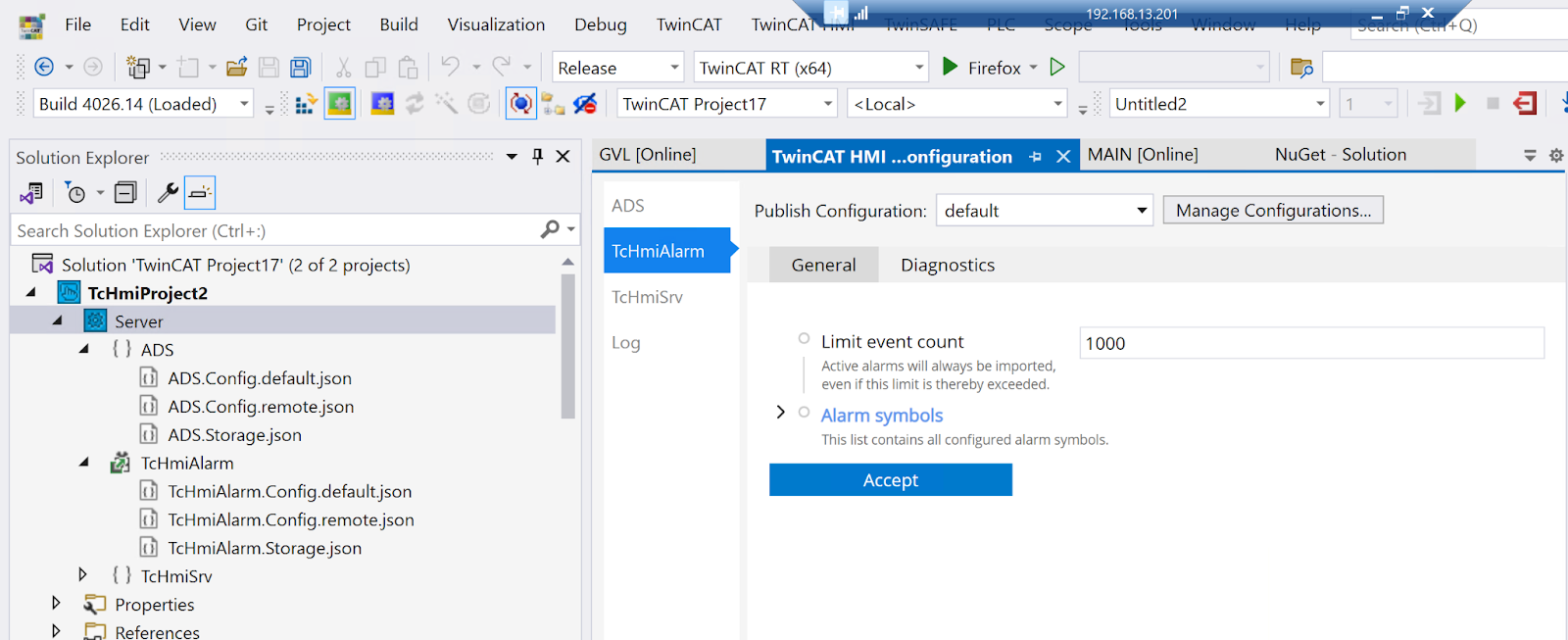Toggle circle indicator beside Alarm symbols

[x=804, y=413]
